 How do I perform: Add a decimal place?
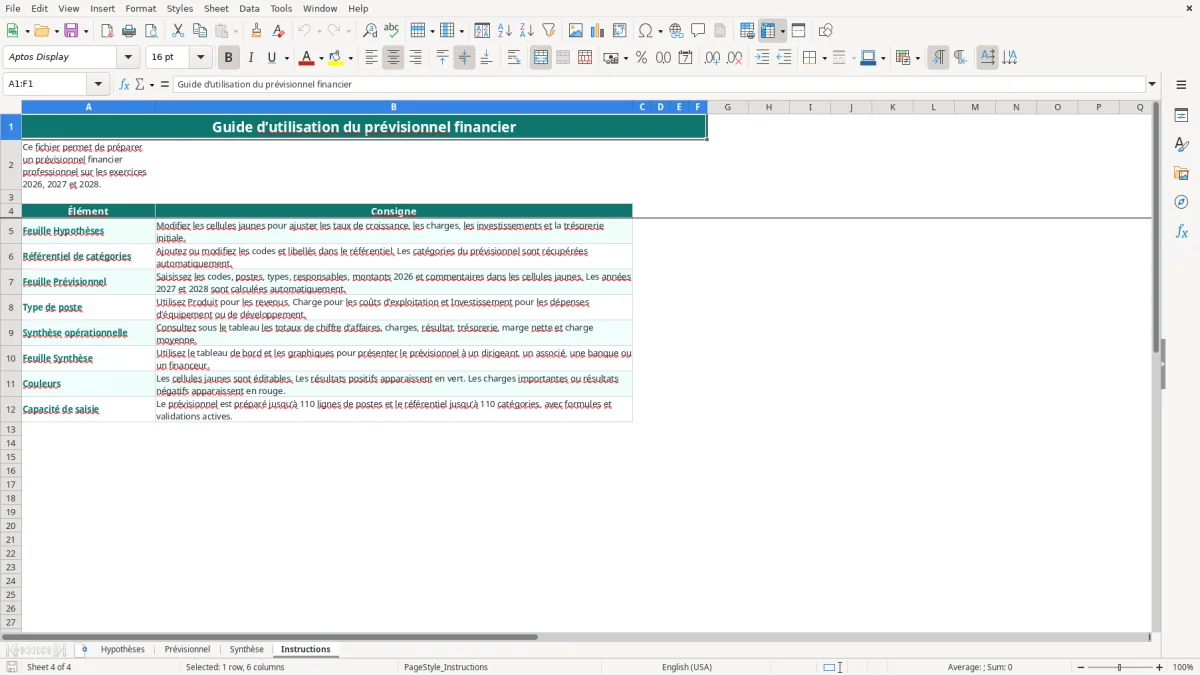(x=712, y=58)
